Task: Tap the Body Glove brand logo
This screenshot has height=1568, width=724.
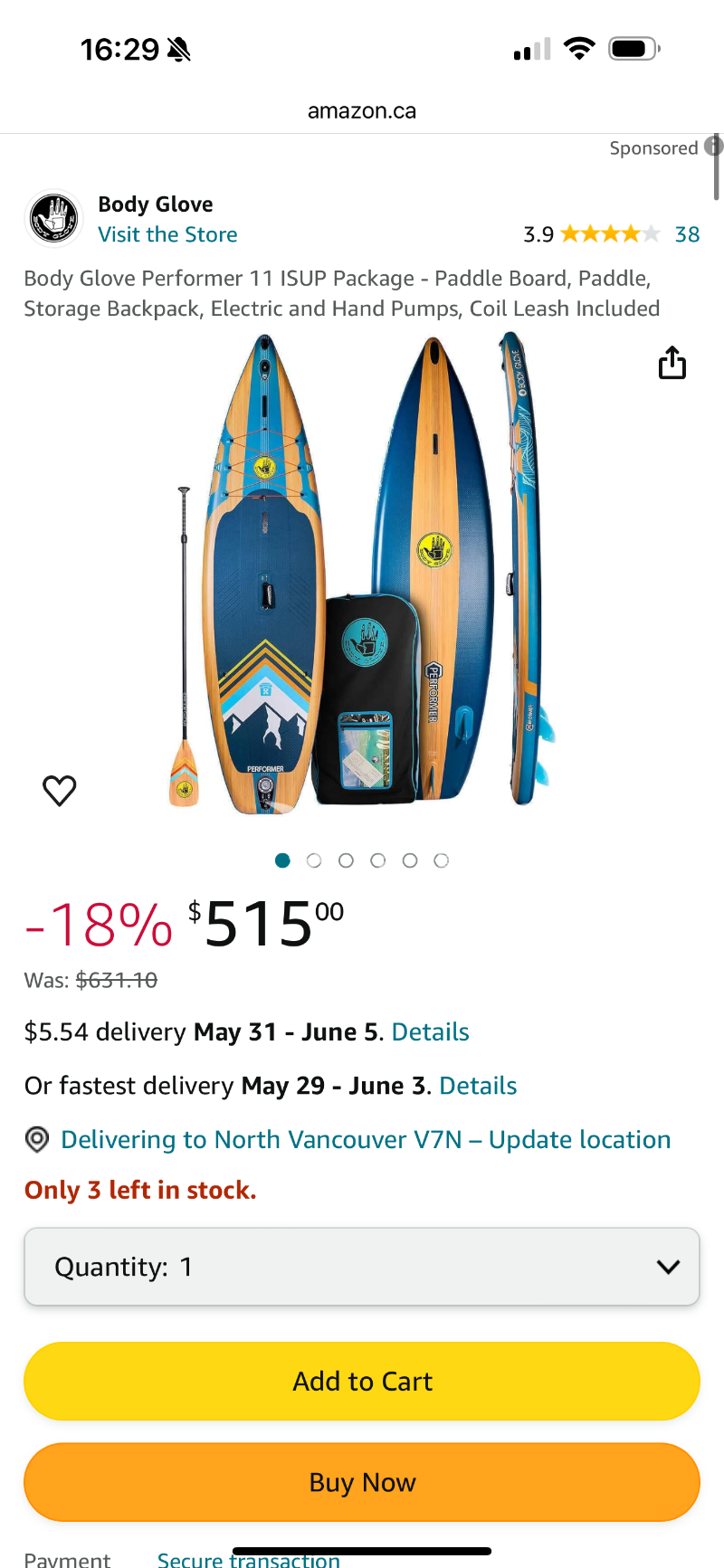Action: [53, 218]
